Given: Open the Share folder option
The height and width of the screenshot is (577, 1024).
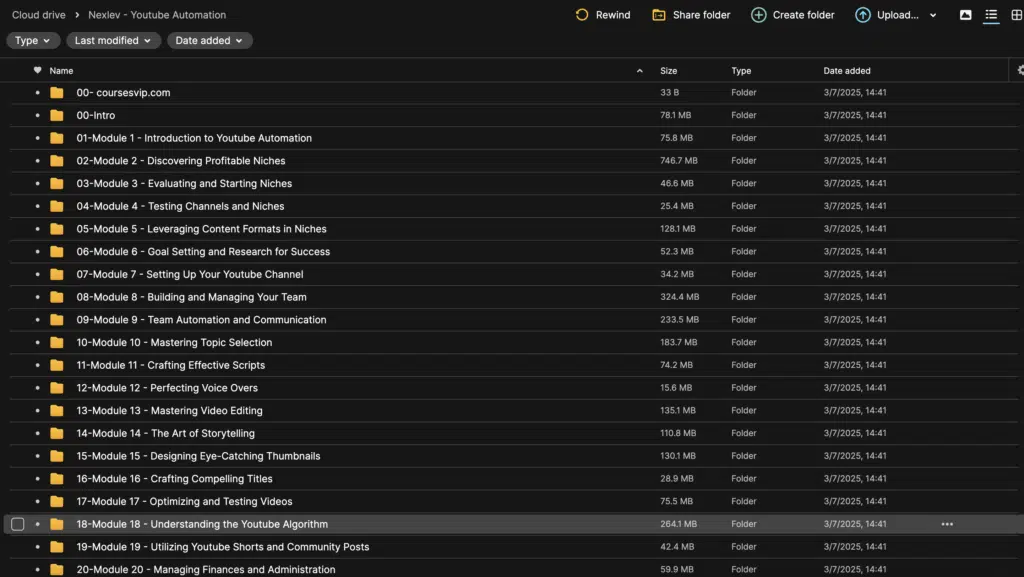Looking at the screenshot, I should click(x=691, y=14).
